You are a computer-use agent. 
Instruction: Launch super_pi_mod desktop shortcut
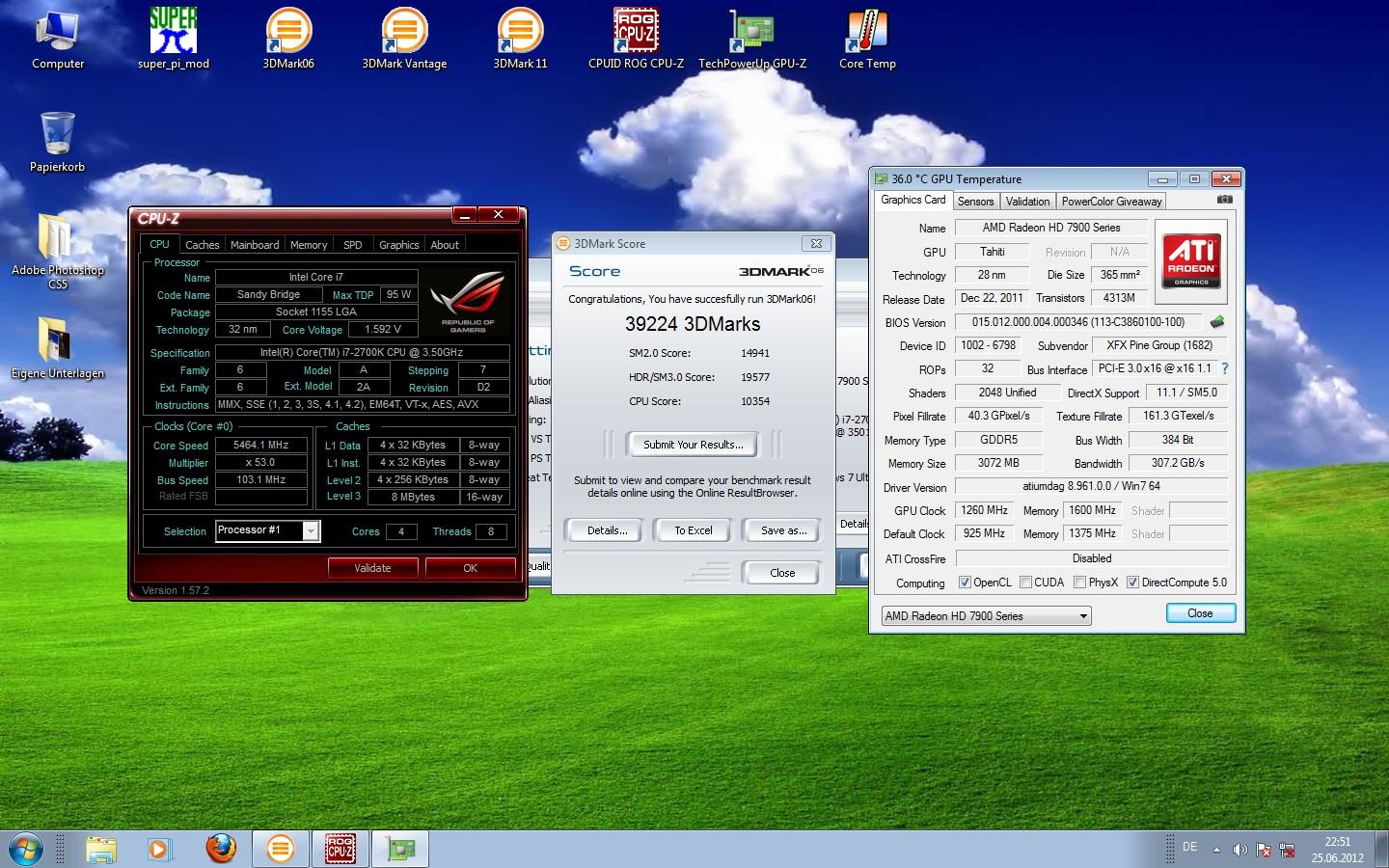pyautogui.click(x=174, y=39)
